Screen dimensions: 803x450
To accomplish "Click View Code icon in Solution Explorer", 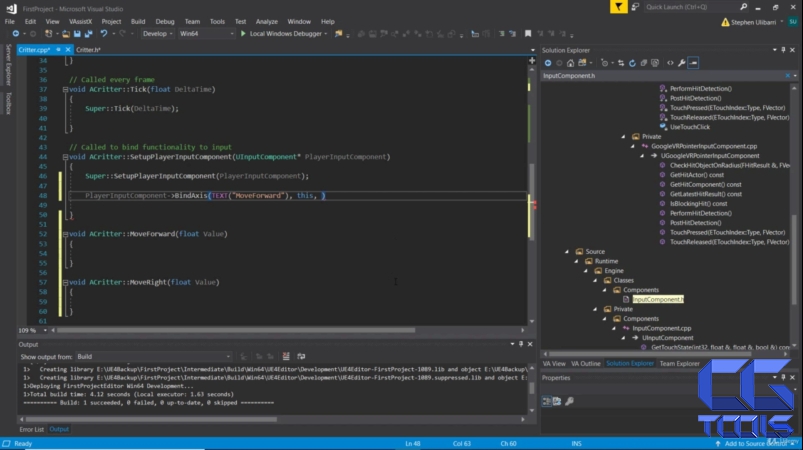I will [670, 63].
